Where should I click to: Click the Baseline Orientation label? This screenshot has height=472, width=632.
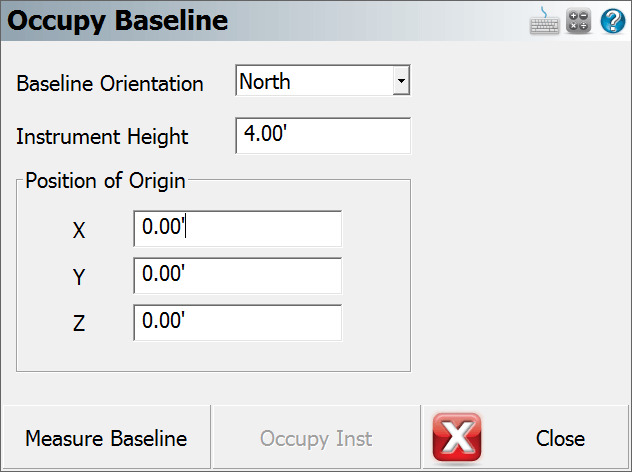tap(110, 84)
